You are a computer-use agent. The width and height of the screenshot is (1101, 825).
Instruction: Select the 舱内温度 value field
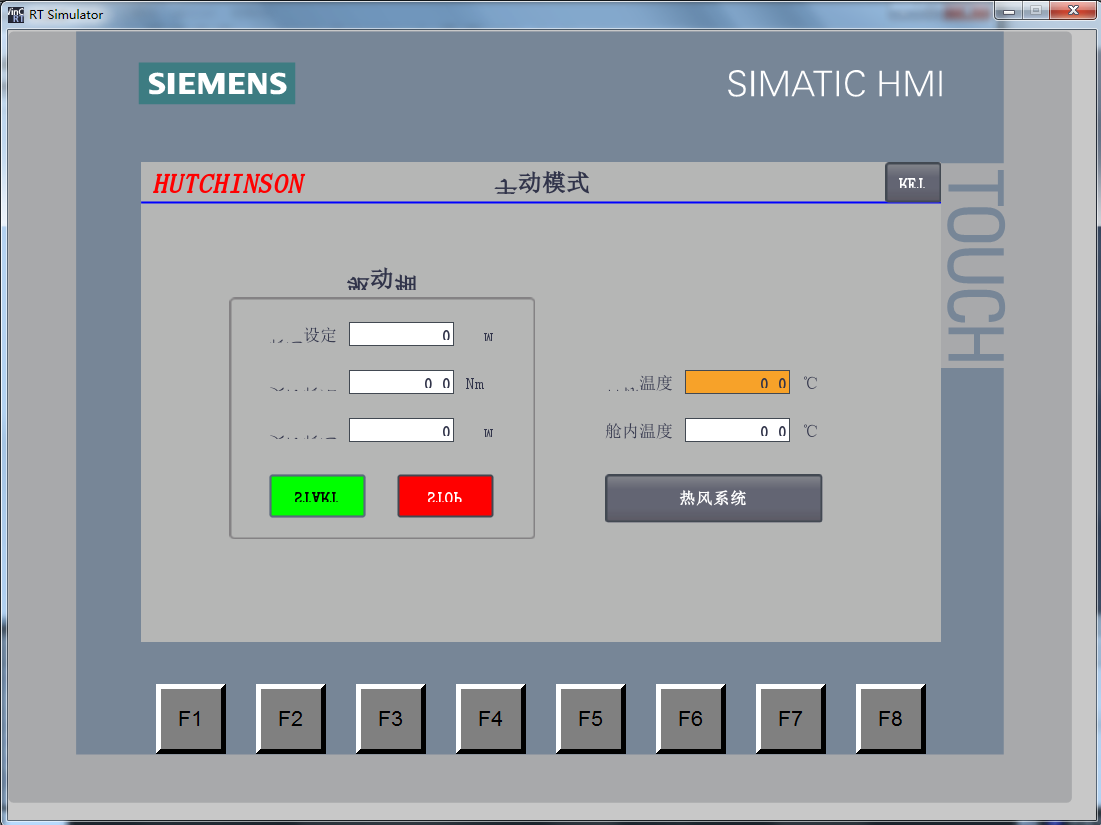[x=737, y=430]
